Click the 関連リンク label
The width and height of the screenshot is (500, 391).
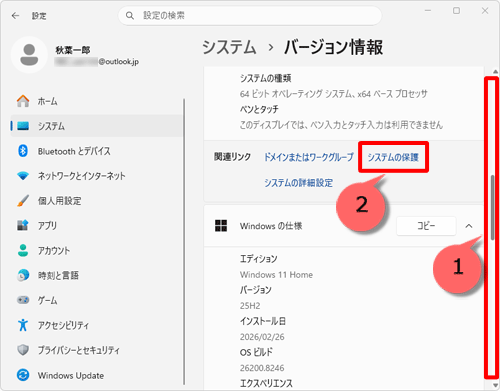click(232, 157)
